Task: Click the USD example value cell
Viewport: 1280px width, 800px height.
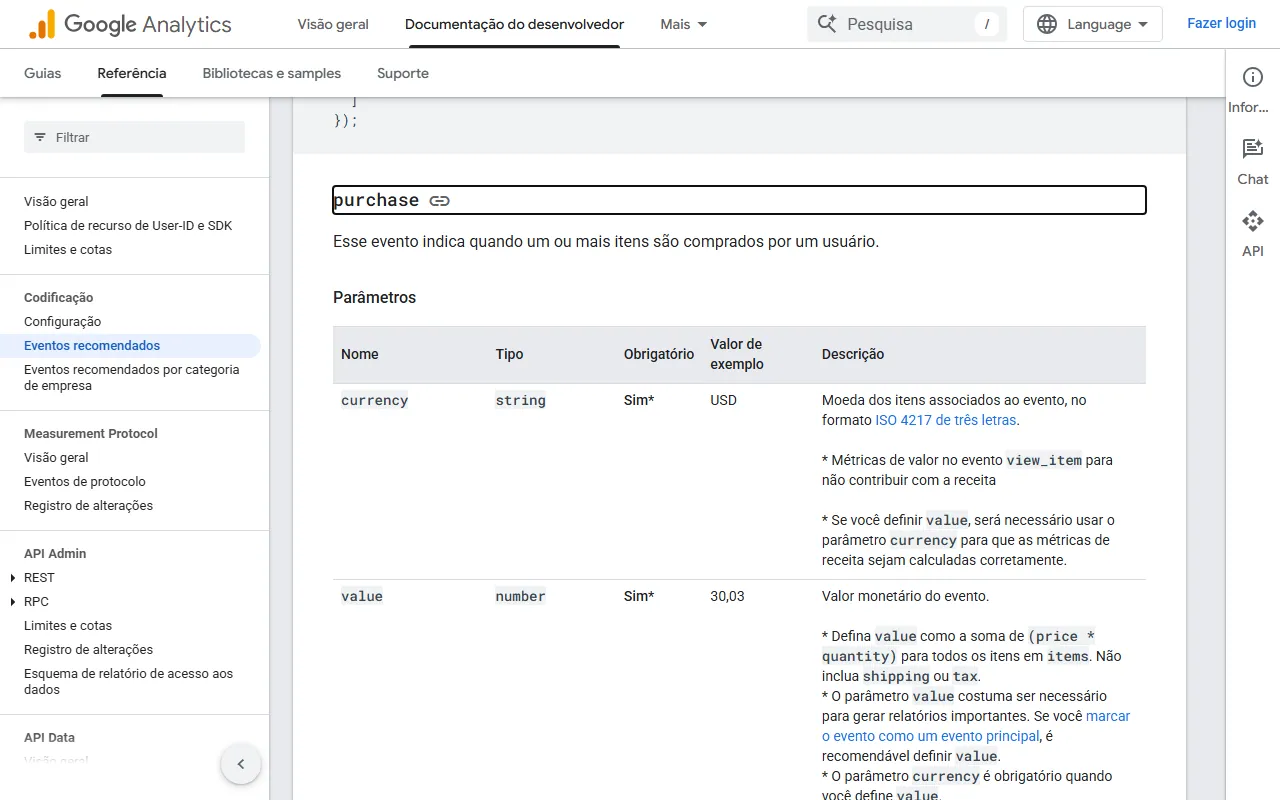Action: point(723,400)
